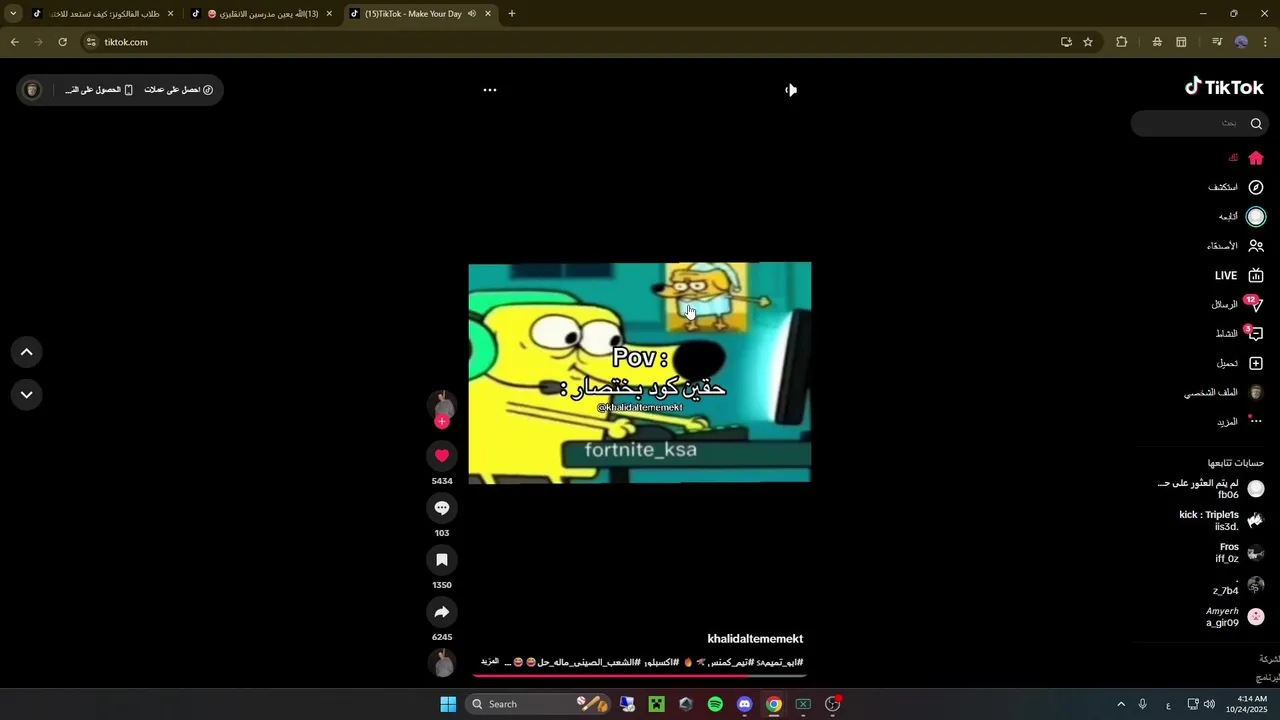Share the video with the arrow icon

pos(442,612)
